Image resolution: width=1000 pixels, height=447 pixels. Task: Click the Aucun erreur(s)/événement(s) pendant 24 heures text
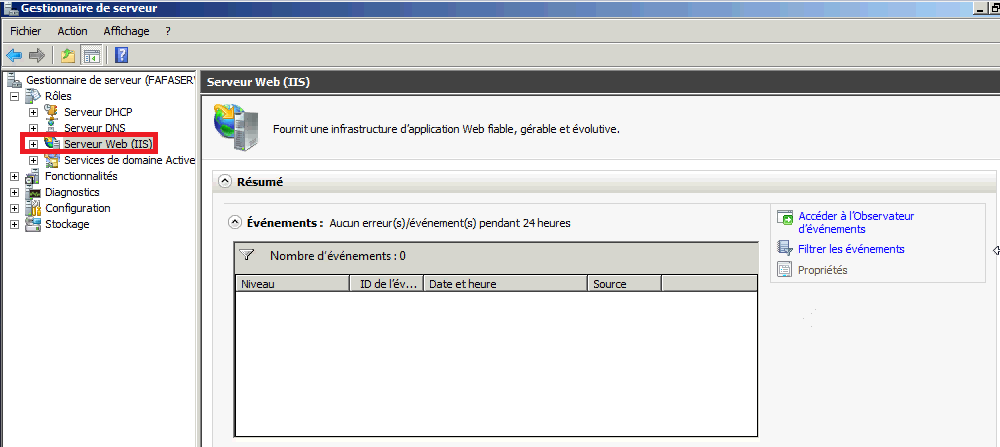(450, 223)
